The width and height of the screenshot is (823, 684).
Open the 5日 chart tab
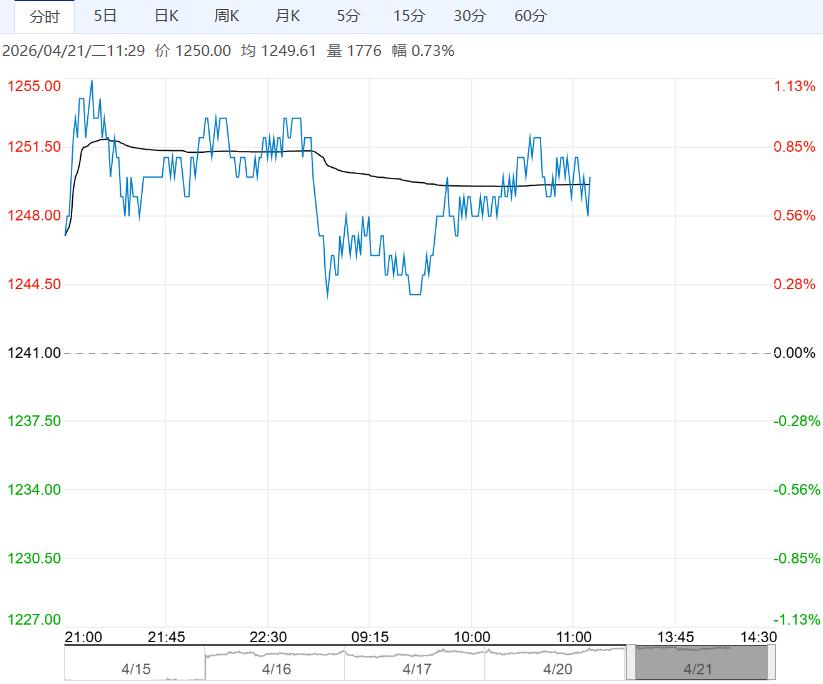coord(104,16)
